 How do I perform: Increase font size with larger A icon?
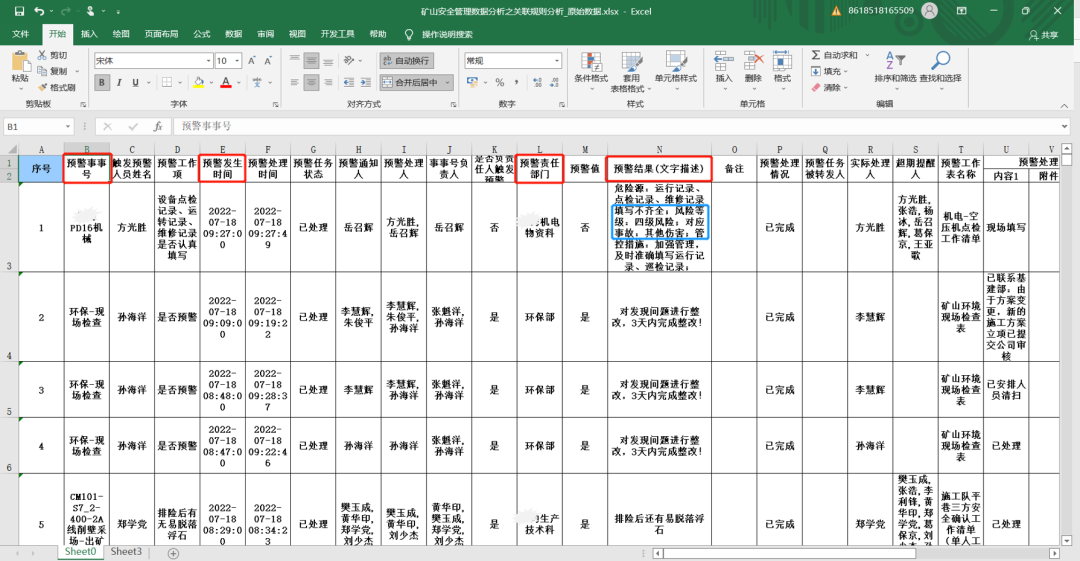[x=252, y=61]
